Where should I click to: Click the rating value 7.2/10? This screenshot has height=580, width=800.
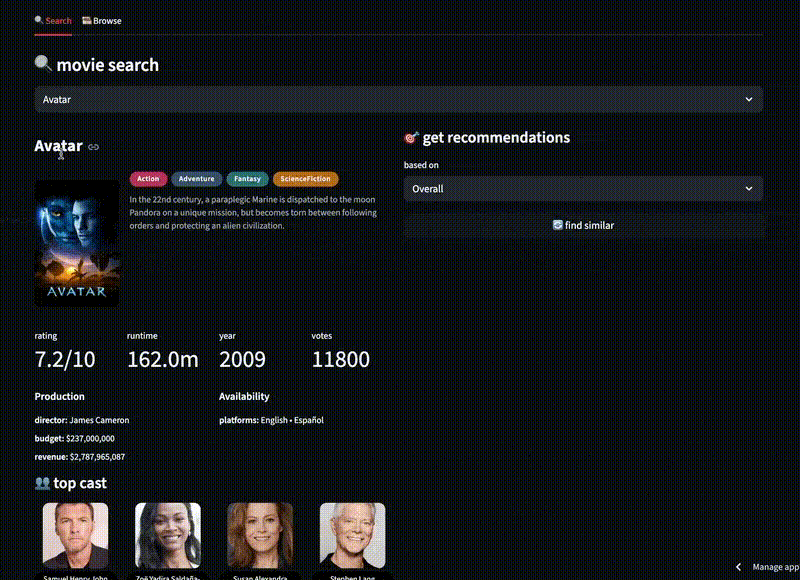pyautogui.click(x=65, y=360)
